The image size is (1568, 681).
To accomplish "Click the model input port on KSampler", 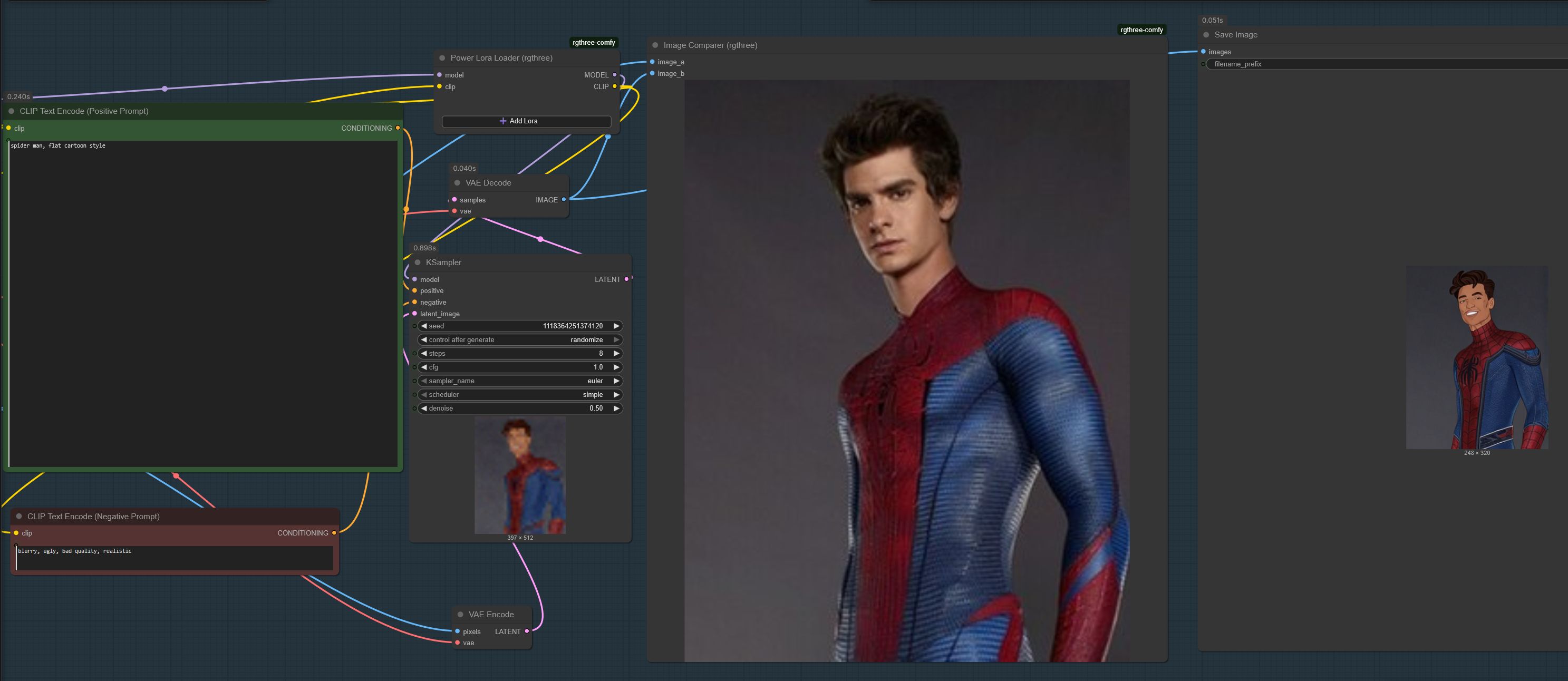I will point(414,279).
